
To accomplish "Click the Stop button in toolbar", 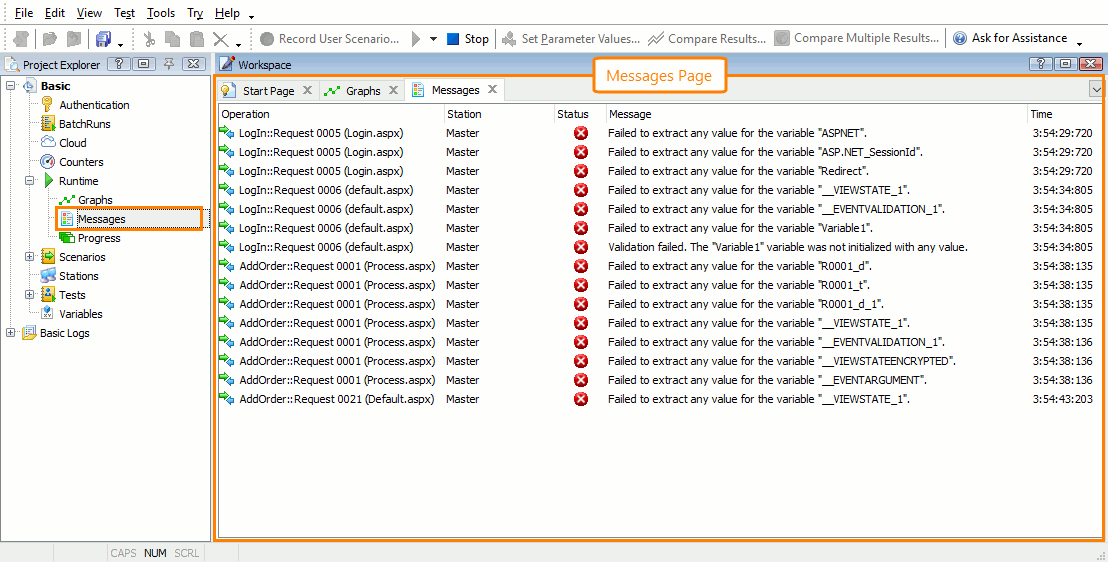I will 468,39.
